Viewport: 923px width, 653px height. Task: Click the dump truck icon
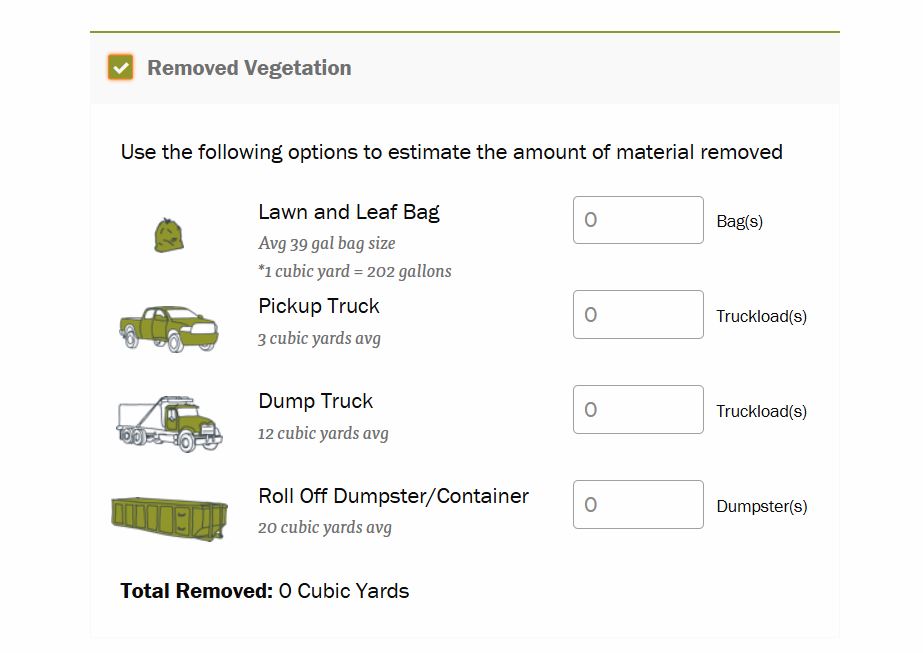(x=168, y=422)
